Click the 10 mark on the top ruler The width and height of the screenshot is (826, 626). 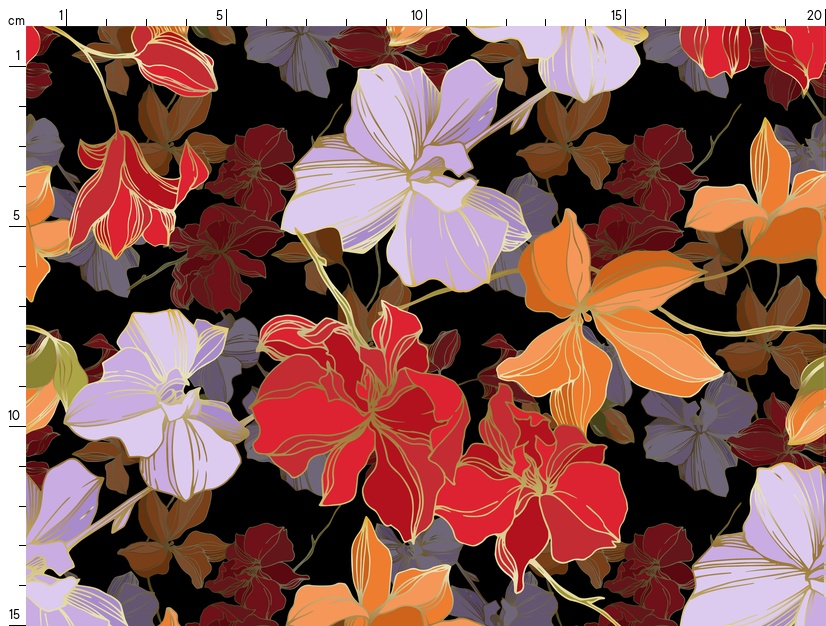click(417, 15)
